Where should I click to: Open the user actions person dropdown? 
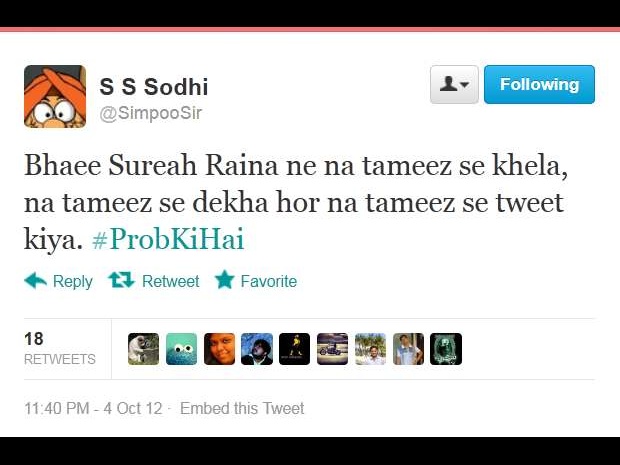(x=454, y=85)
